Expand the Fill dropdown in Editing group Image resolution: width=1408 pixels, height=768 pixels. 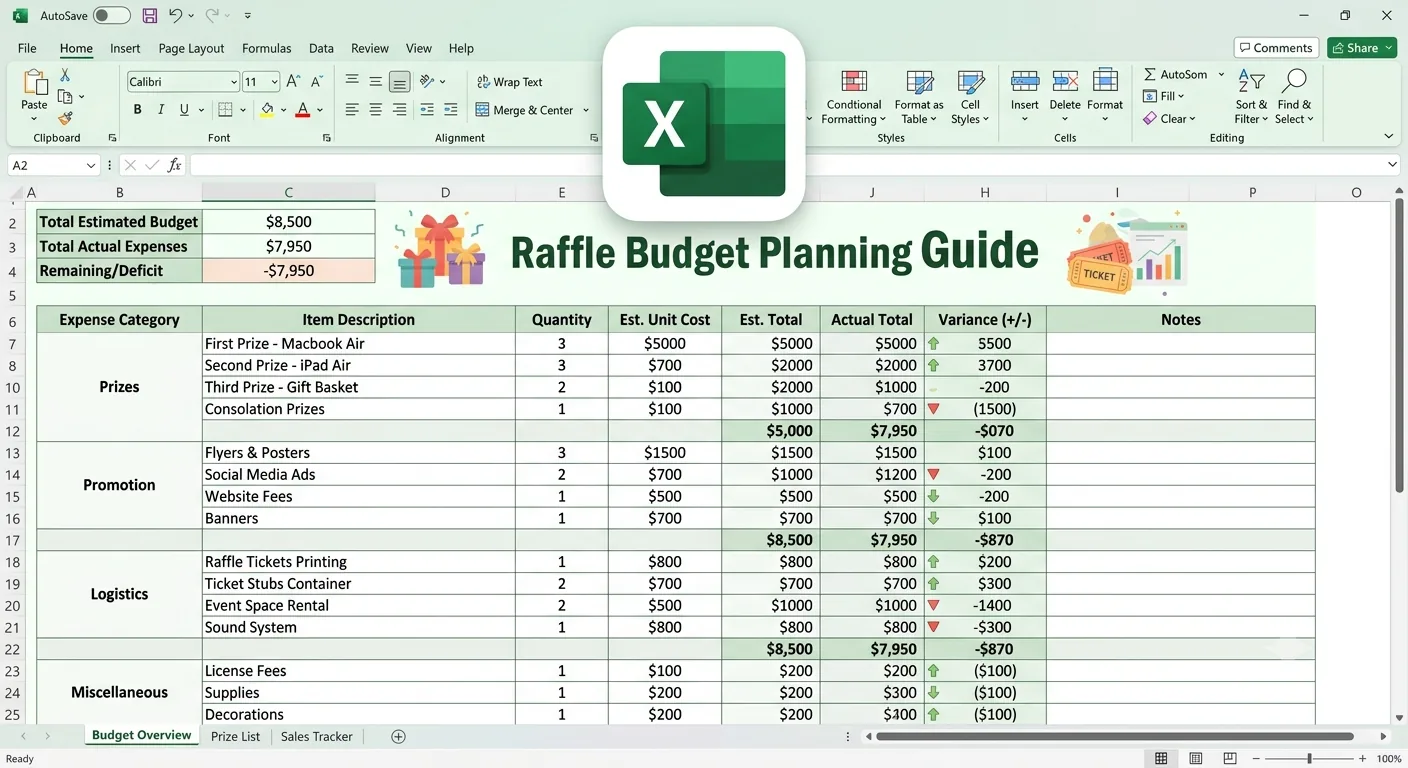point(1181,96)
